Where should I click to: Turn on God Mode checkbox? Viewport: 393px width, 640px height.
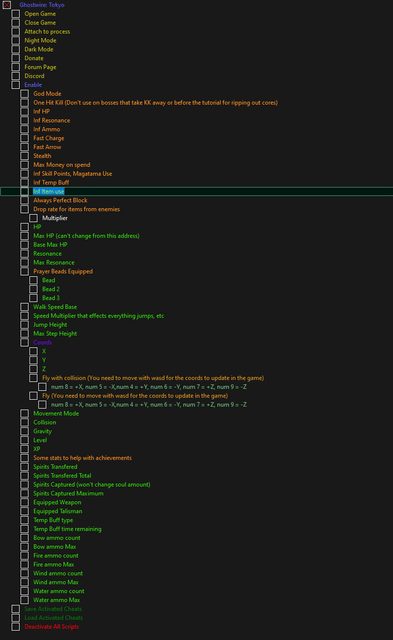click(x=24, y=94)
